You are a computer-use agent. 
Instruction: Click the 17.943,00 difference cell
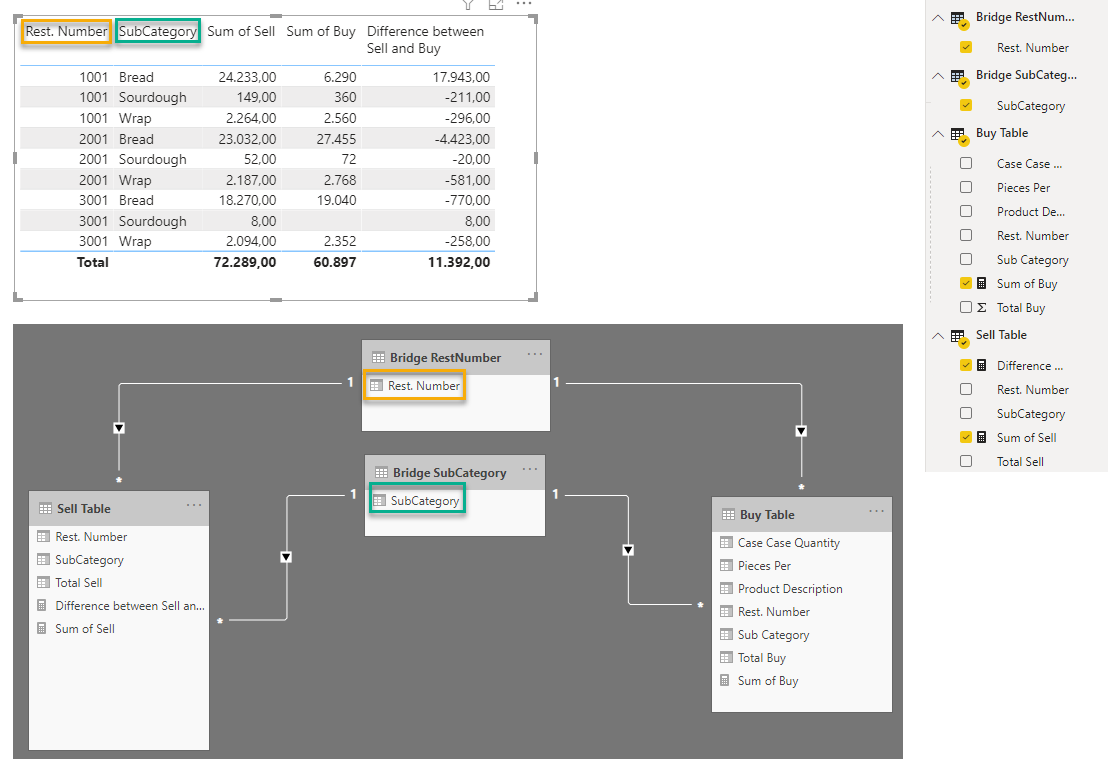point(461,77)
